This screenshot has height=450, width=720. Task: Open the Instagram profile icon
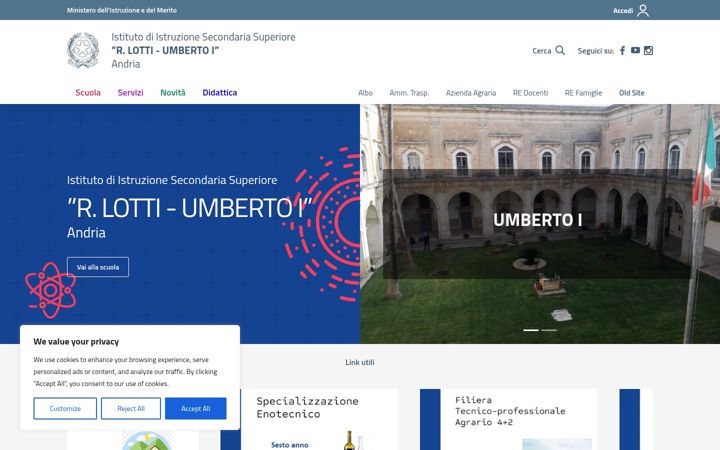[x=648, y=51]
